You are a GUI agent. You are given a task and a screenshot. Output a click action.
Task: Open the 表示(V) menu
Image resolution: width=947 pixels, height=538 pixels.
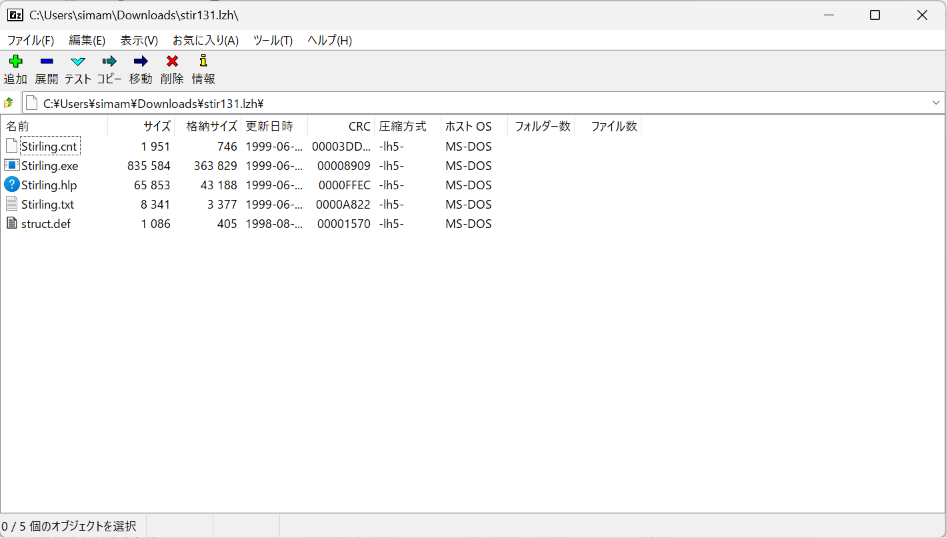coord(139,40)
